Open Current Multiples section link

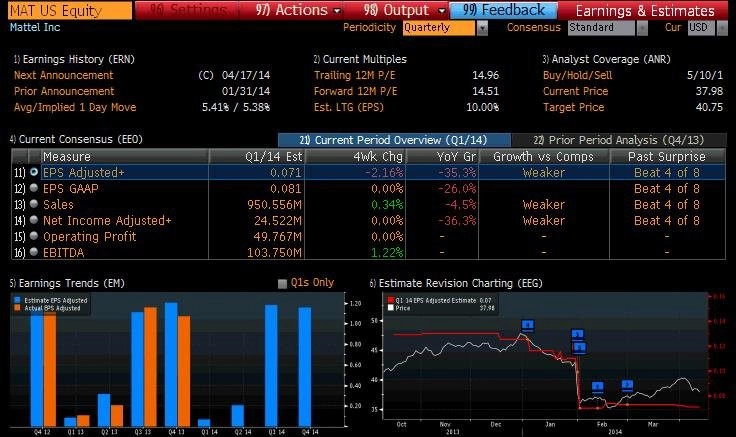[x=360, y=59]
